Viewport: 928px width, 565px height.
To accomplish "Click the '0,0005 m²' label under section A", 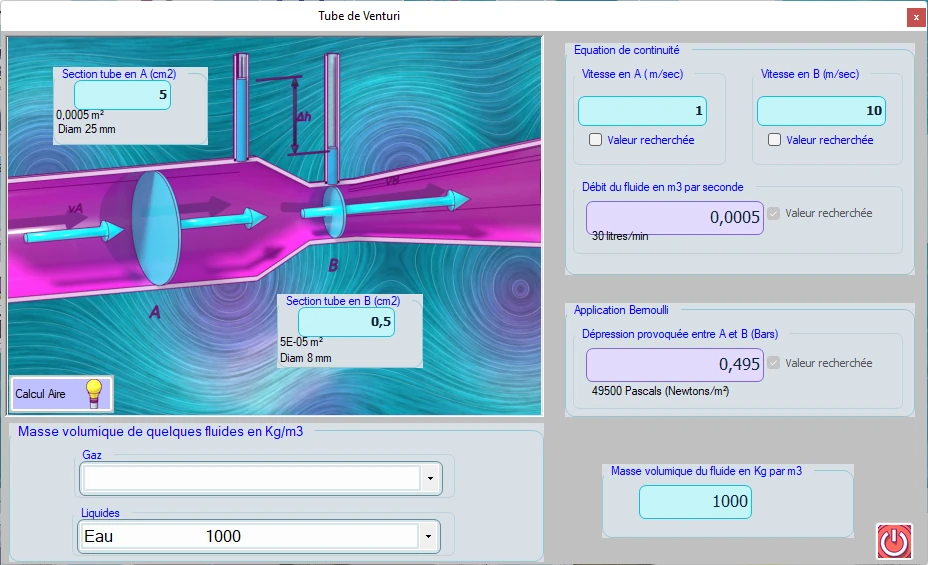I will tap(80, 115).
